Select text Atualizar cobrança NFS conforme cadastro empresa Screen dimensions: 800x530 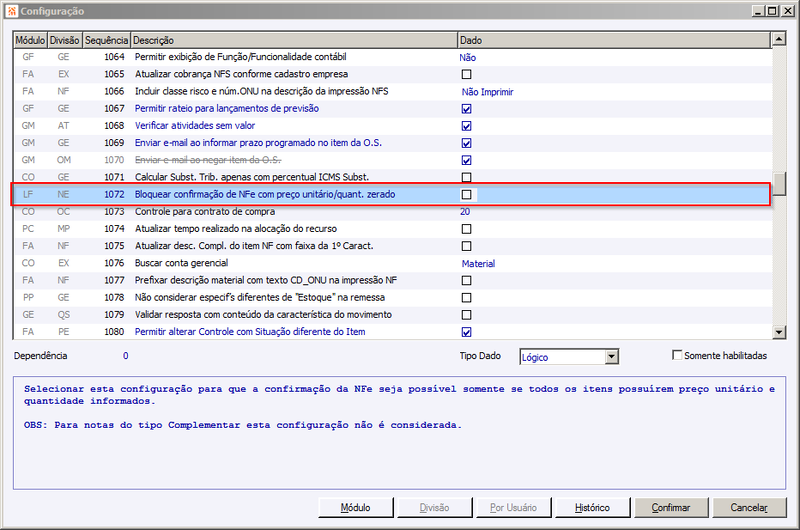coord(241,74)
